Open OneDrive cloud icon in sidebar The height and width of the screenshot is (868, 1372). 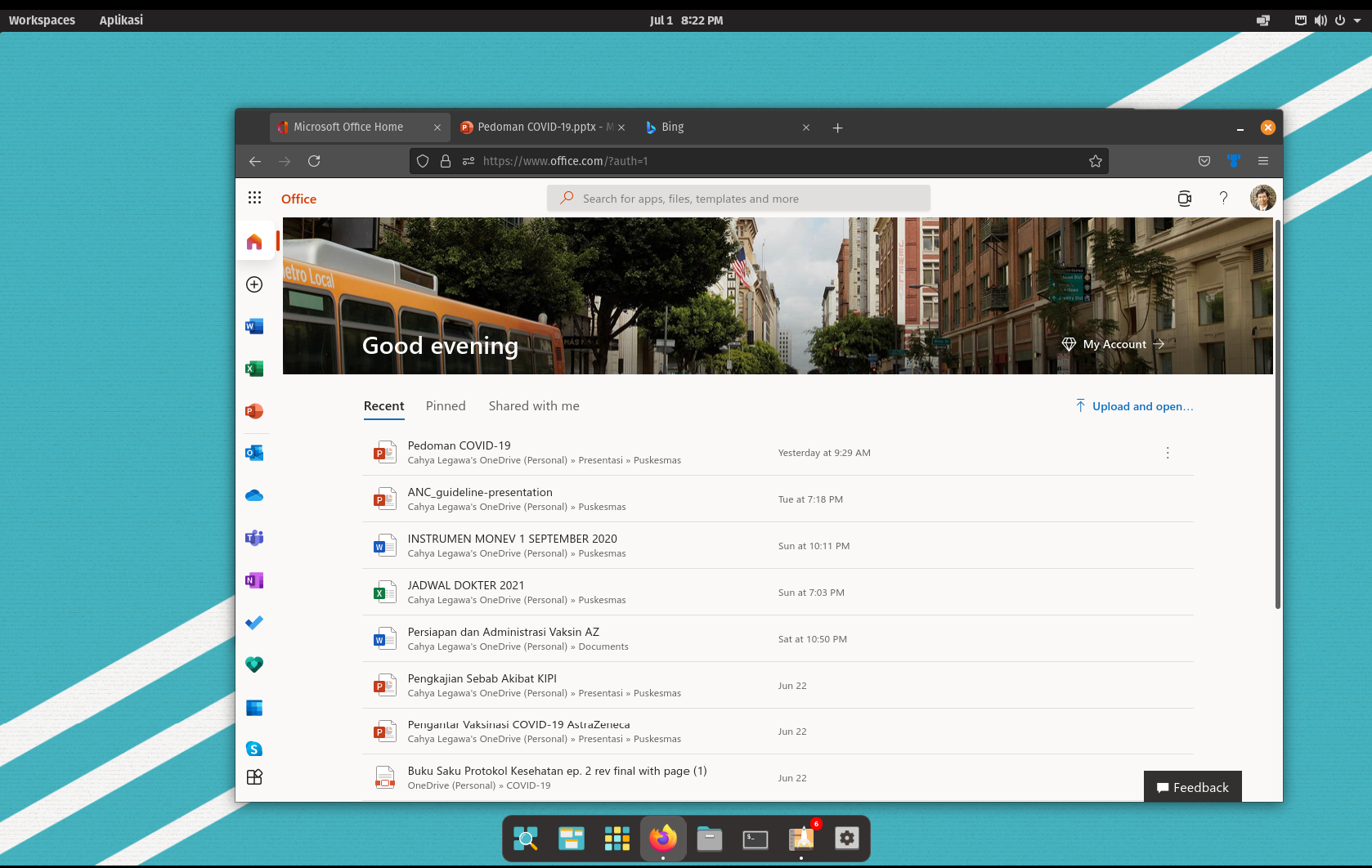click(x=254, y=495)
